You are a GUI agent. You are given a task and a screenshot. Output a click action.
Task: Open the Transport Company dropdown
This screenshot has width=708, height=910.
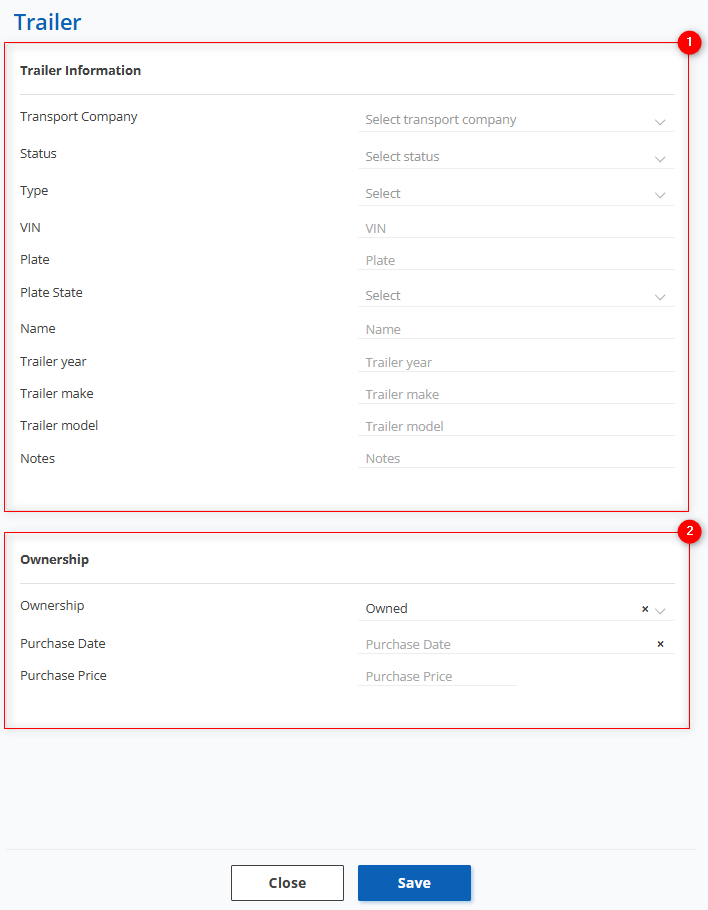point(515,120)
